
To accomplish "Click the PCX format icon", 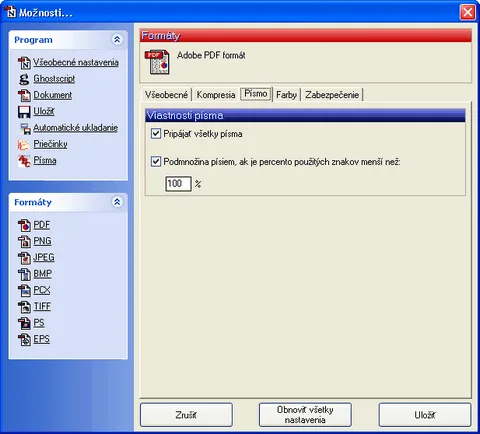I will 24,290.
